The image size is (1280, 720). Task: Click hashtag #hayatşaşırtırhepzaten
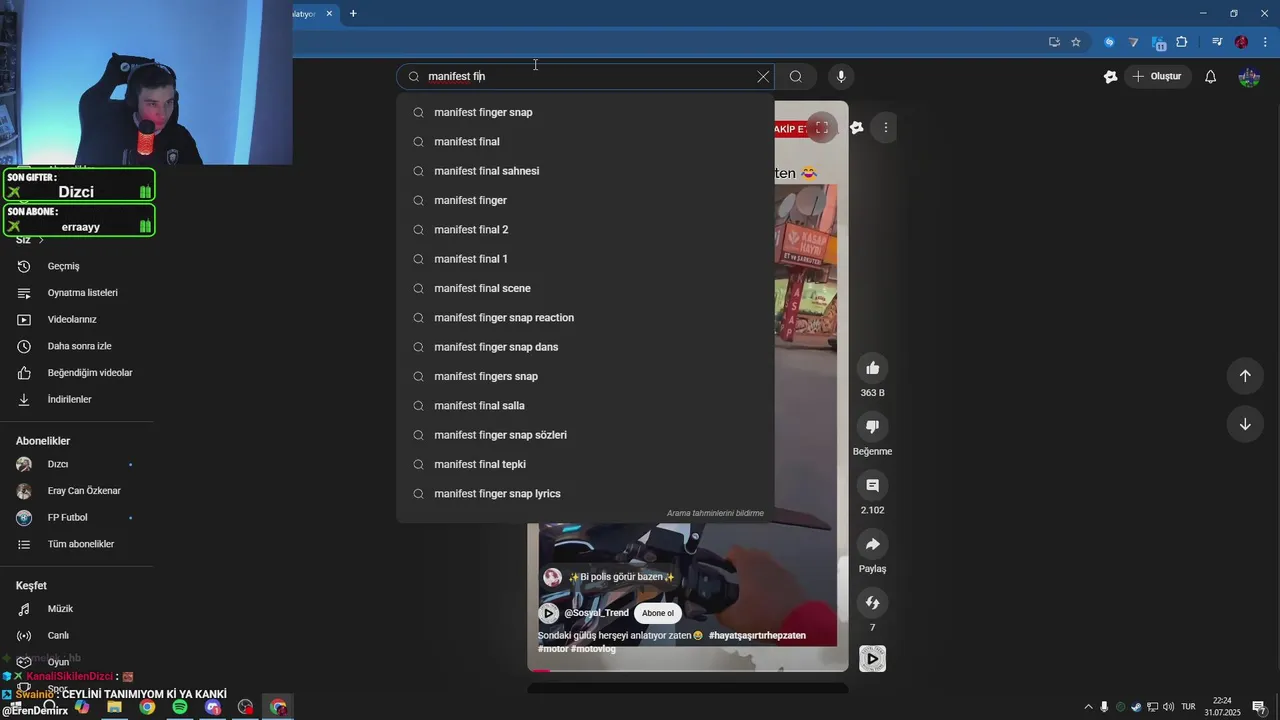click(757, 636)
